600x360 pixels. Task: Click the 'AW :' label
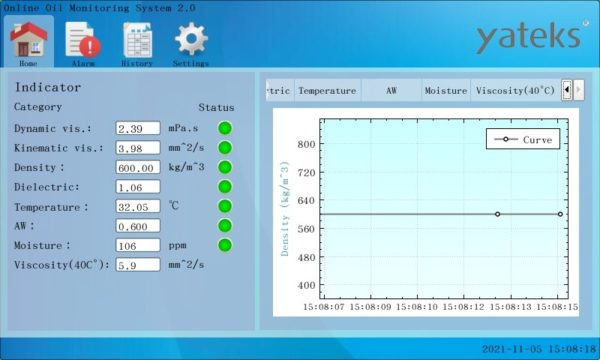click(x=24, y=226)
